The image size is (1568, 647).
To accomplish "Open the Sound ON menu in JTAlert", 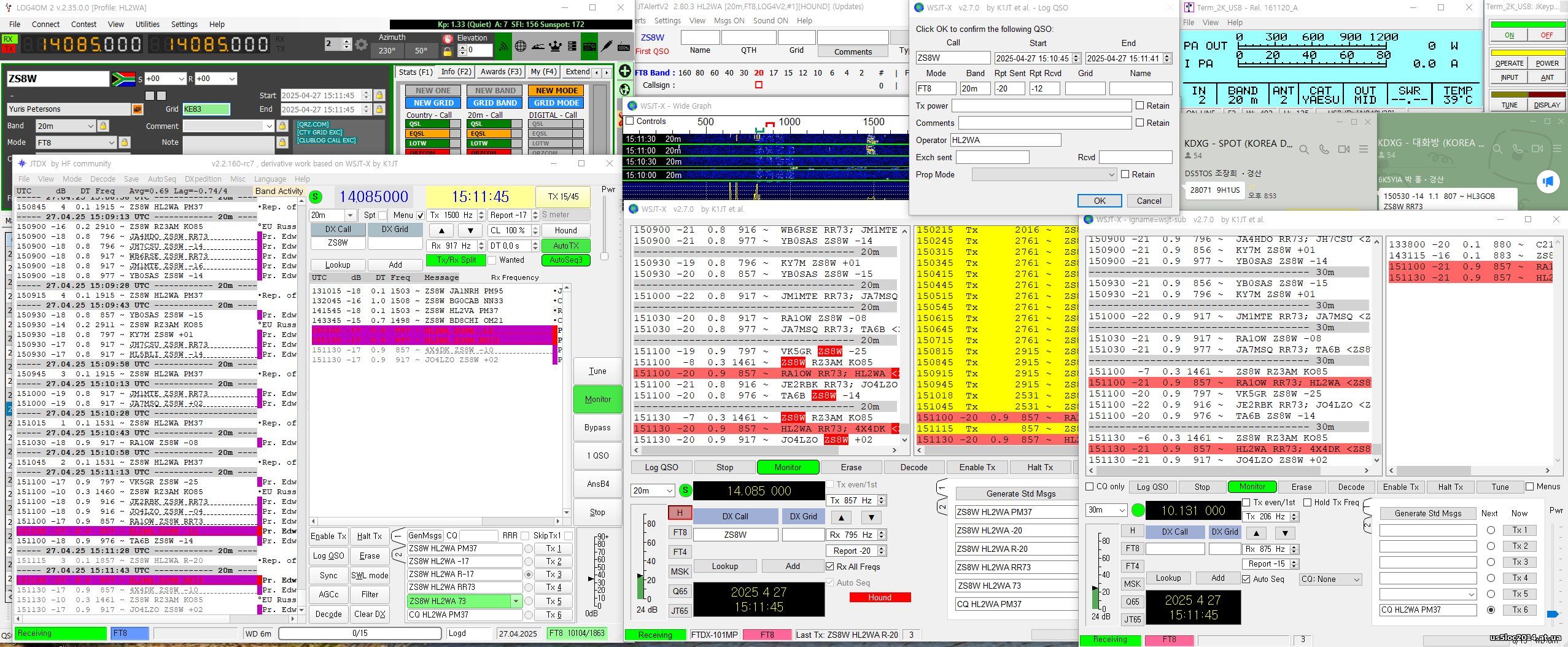I will tap(770, 21).
